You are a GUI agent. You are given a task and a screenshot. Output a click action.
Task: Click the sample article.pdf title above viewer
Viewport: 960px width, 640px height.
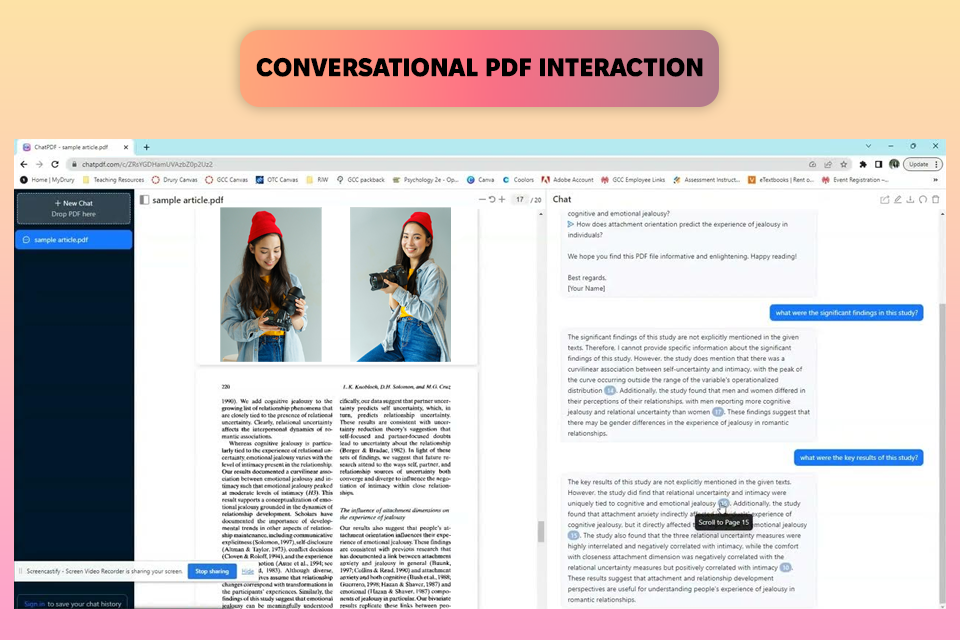tap(187, 200)
